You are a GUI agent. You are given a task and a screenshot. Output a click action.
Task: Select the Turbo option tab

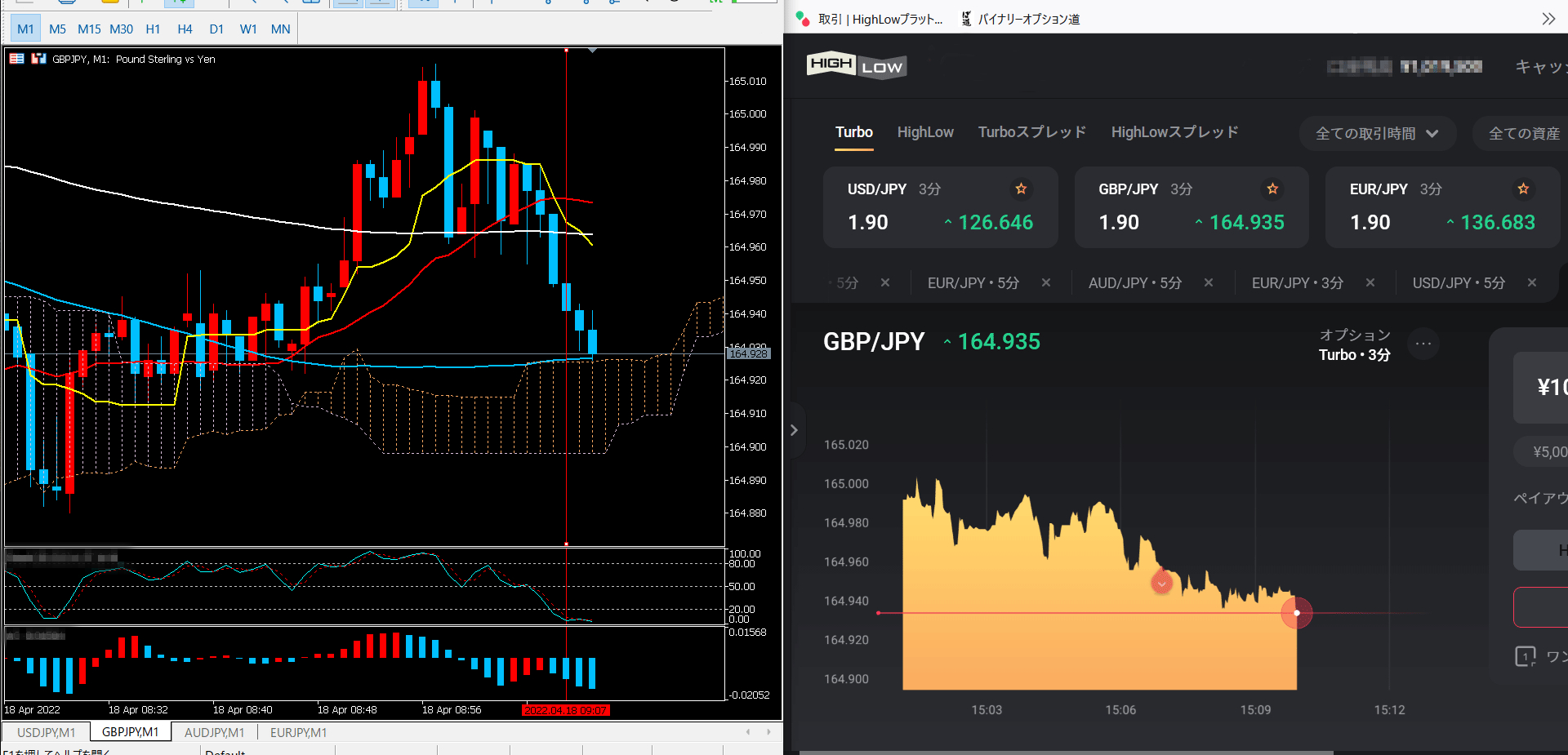point(854,132)
